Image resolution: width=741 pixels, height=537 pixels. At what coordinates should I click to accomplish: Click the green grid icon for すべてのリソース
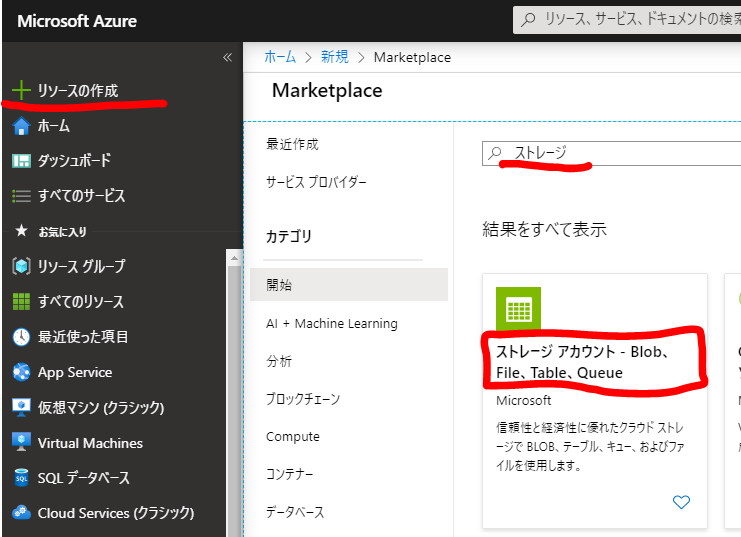(21, 301)
